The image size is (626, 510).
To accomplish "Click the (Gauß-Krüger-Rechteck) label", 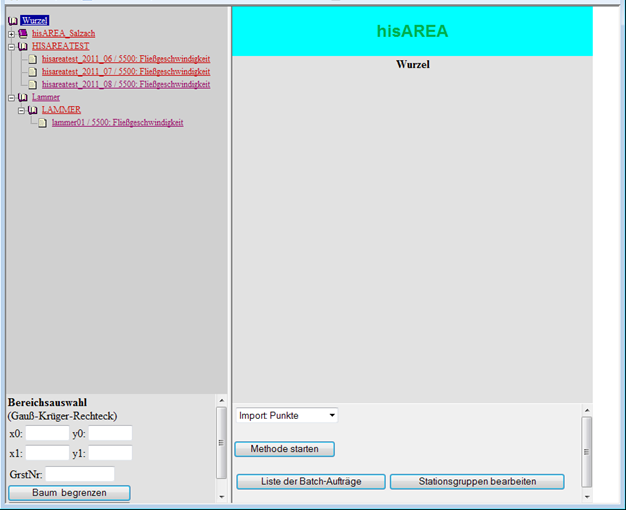I will tap(62, 416).
